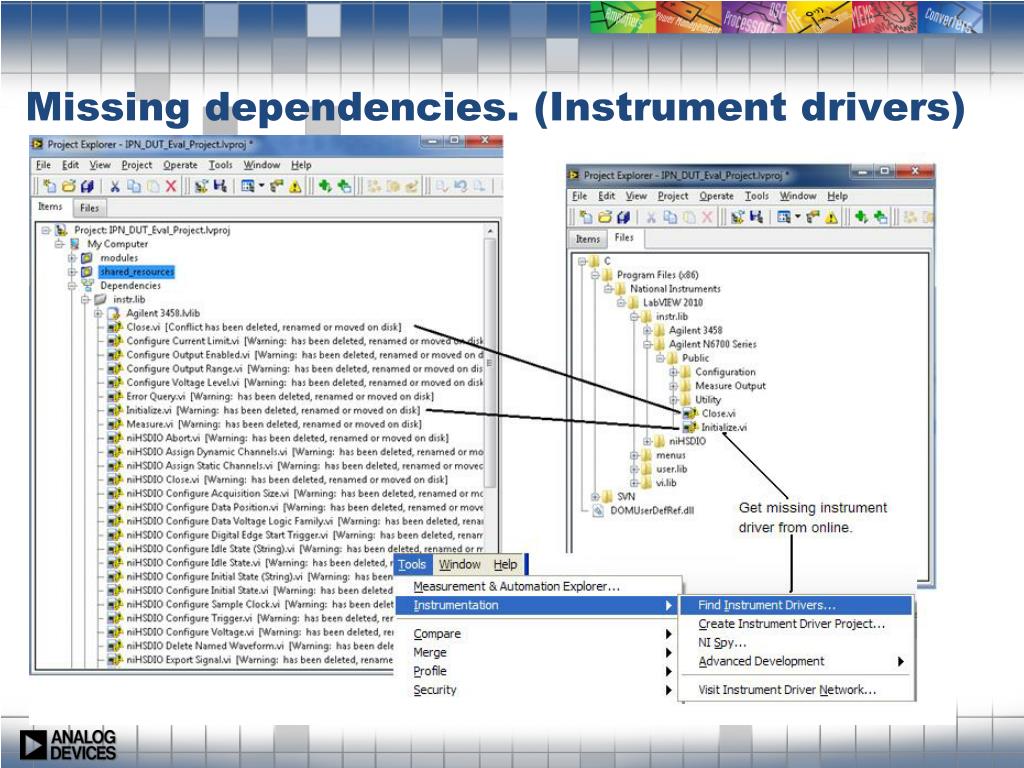
Task: Open Filter View dropdown arrow in right toolbar
Action: (797, 217)
